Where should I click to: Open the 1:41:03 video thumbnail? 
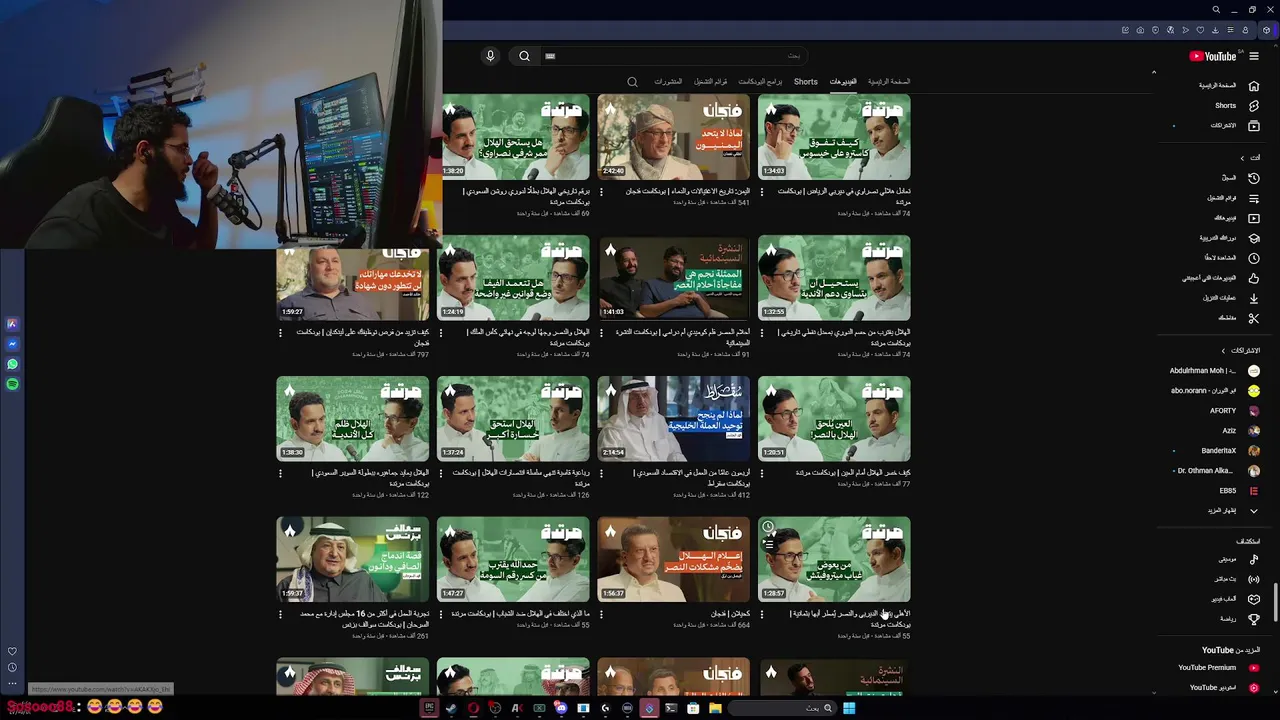pos(673,278)
